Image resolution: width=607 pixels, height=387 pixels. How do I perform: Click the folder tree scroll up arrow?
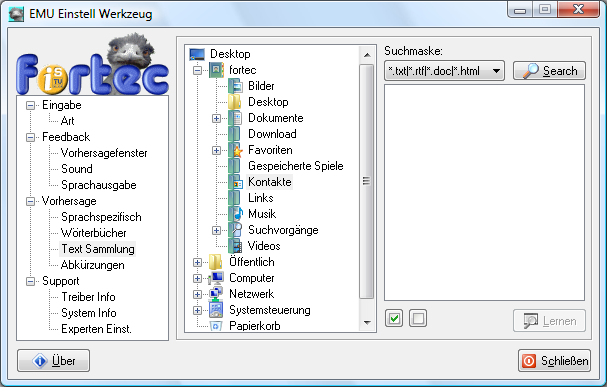[367, 55]
